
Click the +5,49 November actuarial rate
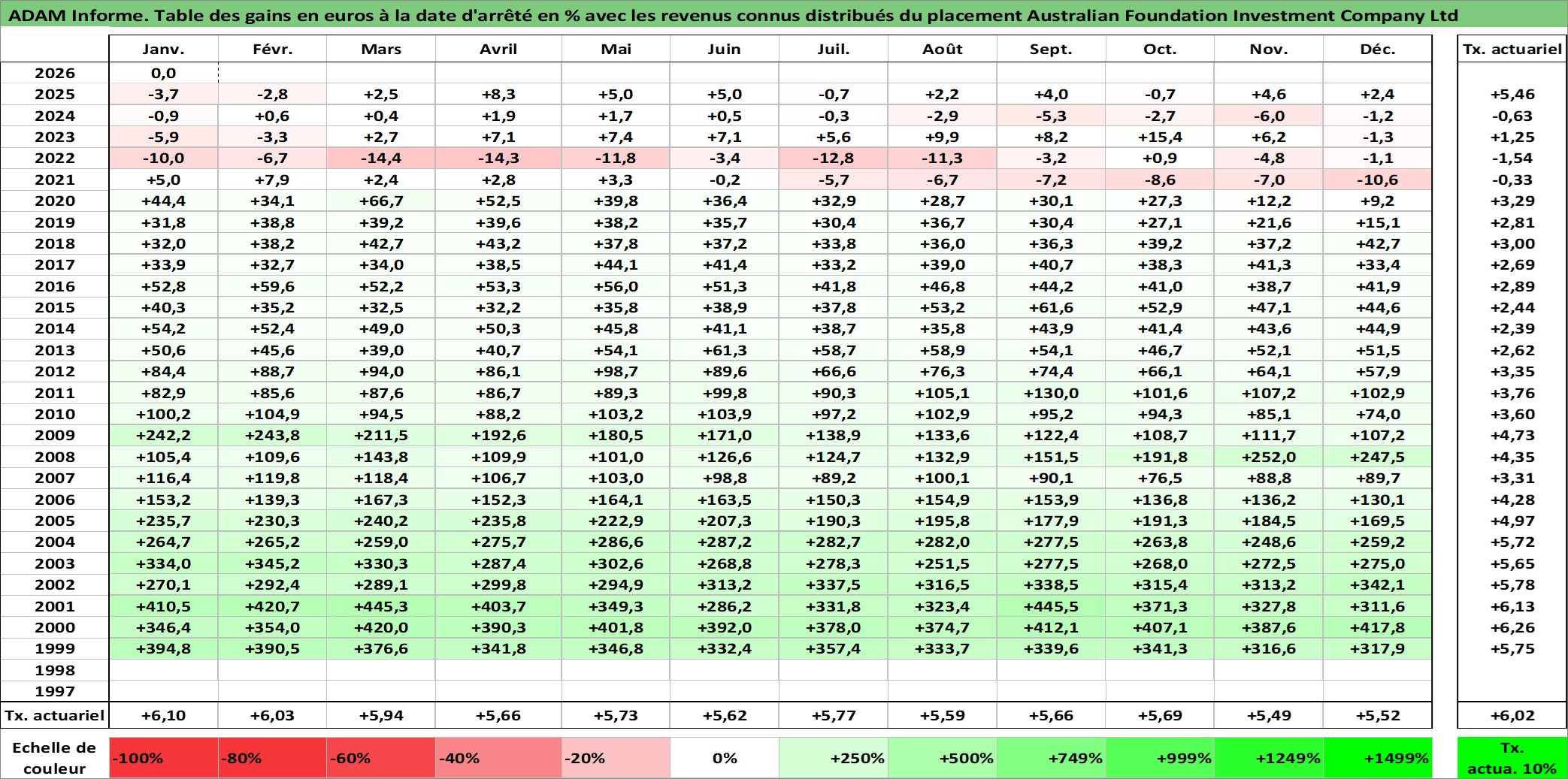(1269, 715)
